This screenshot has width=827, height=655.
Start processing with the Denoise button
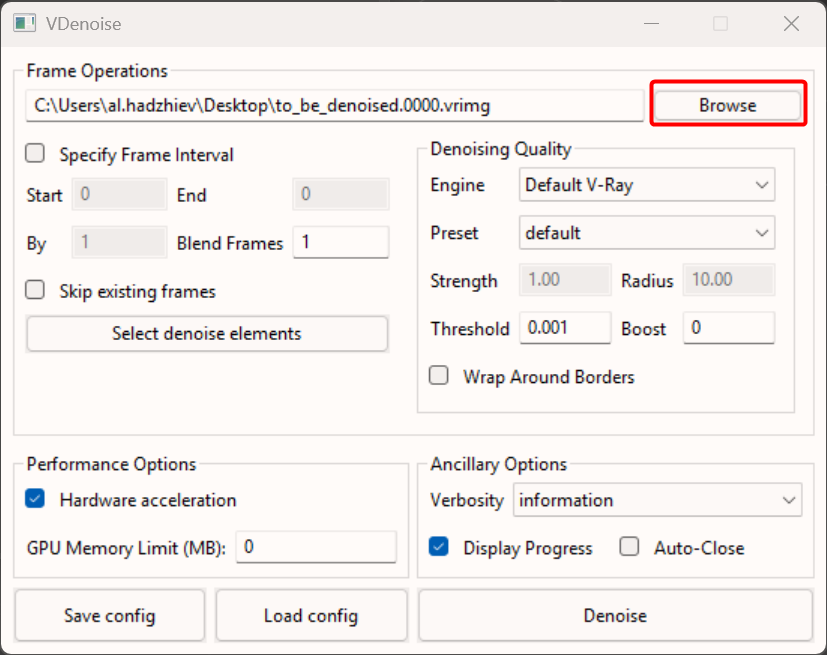(615, 615)
